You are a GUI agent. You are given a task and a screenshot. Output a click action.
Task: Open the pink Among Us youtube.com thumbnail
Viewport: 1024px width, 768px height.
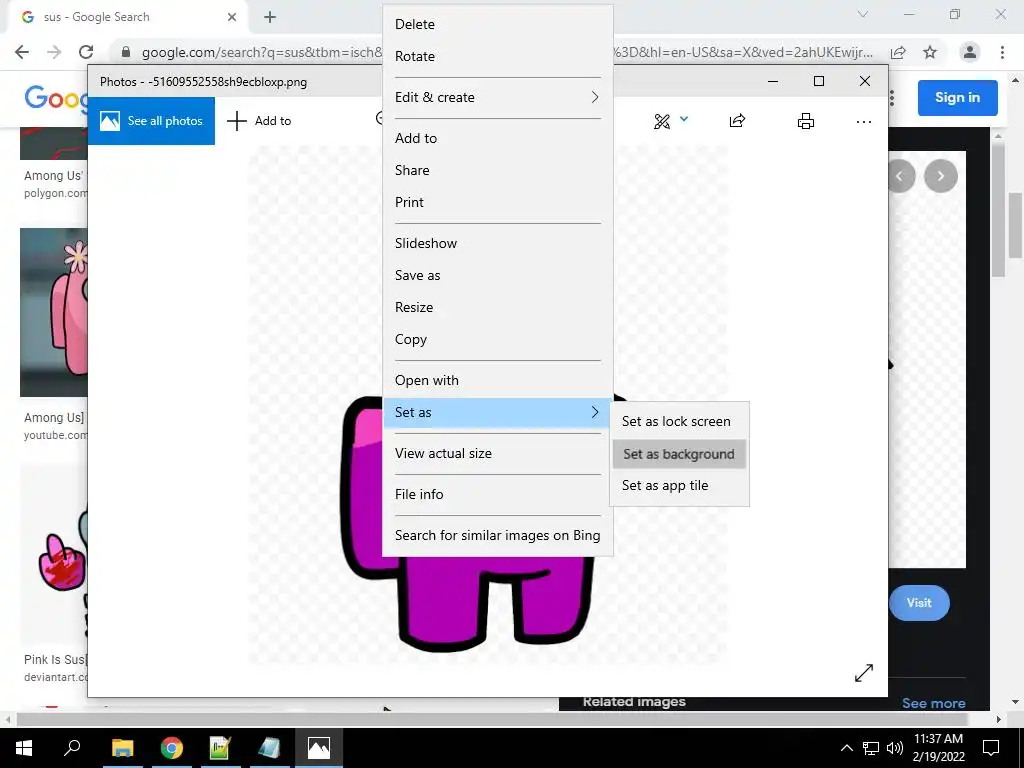[54, 312]
